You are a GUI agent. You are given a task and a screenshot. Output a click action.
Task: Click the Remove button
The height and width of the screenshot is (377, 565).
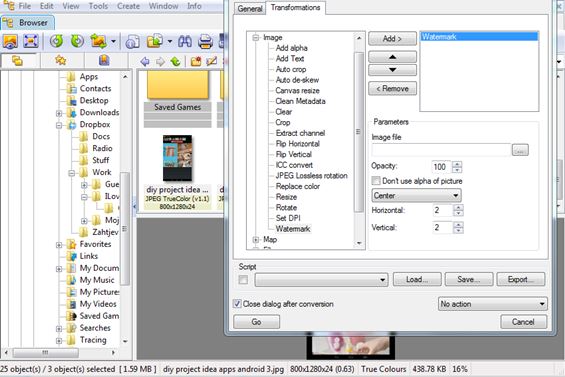392,89
